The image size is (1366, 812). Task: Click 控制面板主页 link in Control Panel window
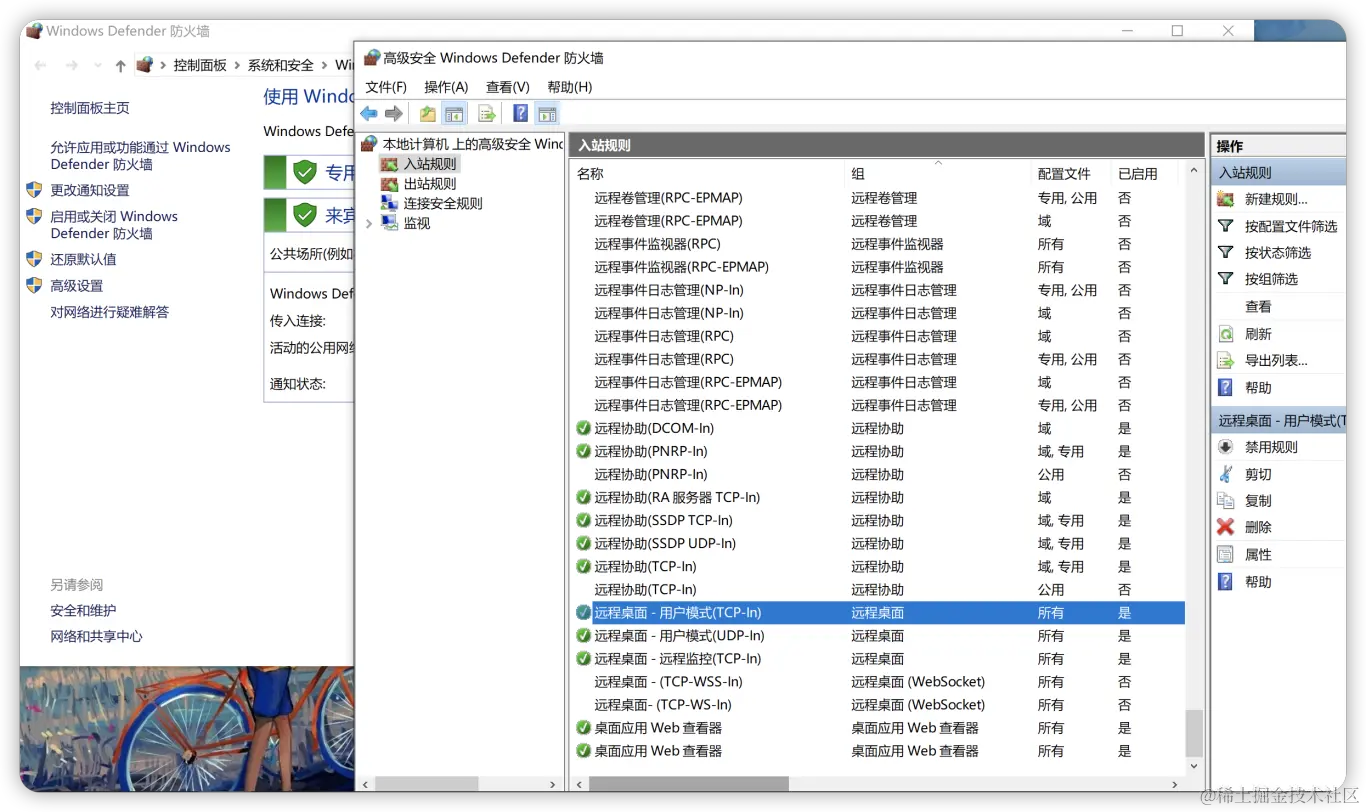pyautogui.click(x=90, y=108)
